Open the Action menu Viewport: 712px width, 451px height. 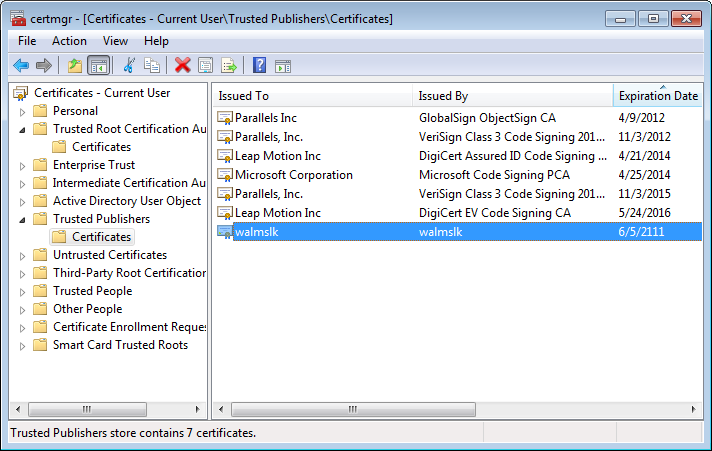(x=69, y=41)
